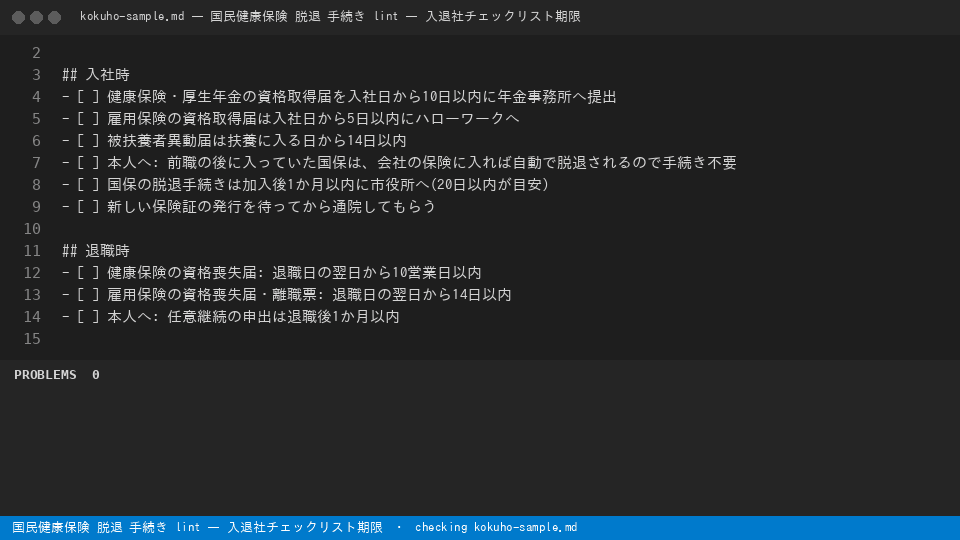Open the PROBLEMS panel tab
This screenshot has height=540, width=960.
[45, 375]
